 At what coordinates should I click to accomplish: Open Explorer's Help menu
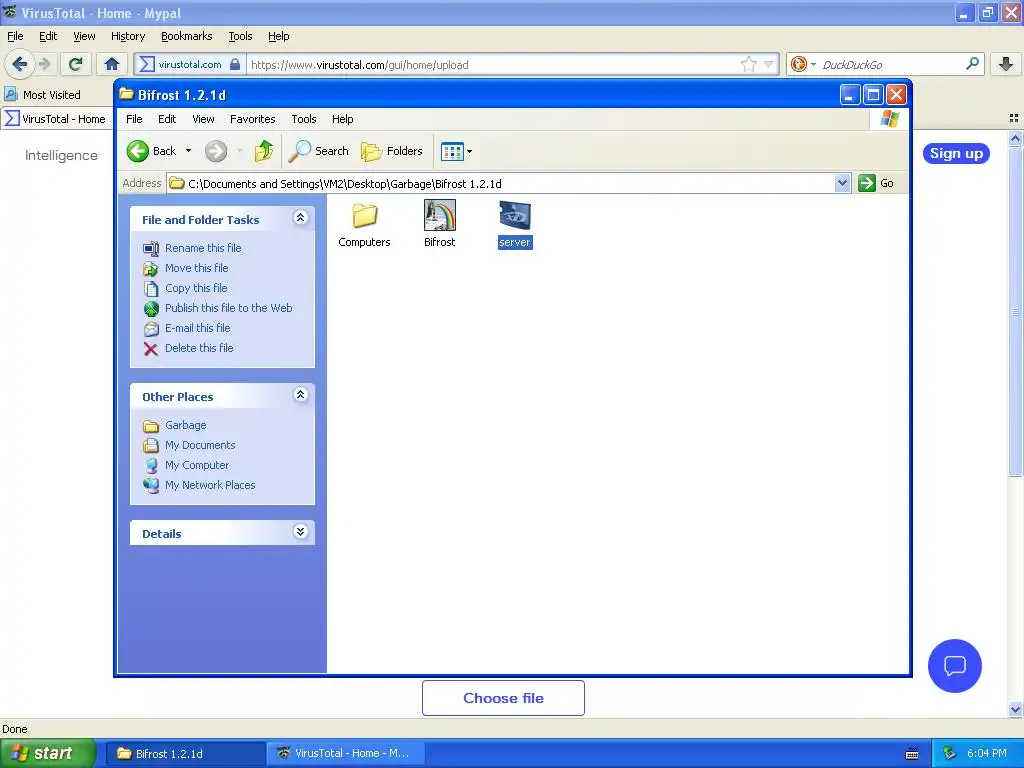click(x=342, y=119)
